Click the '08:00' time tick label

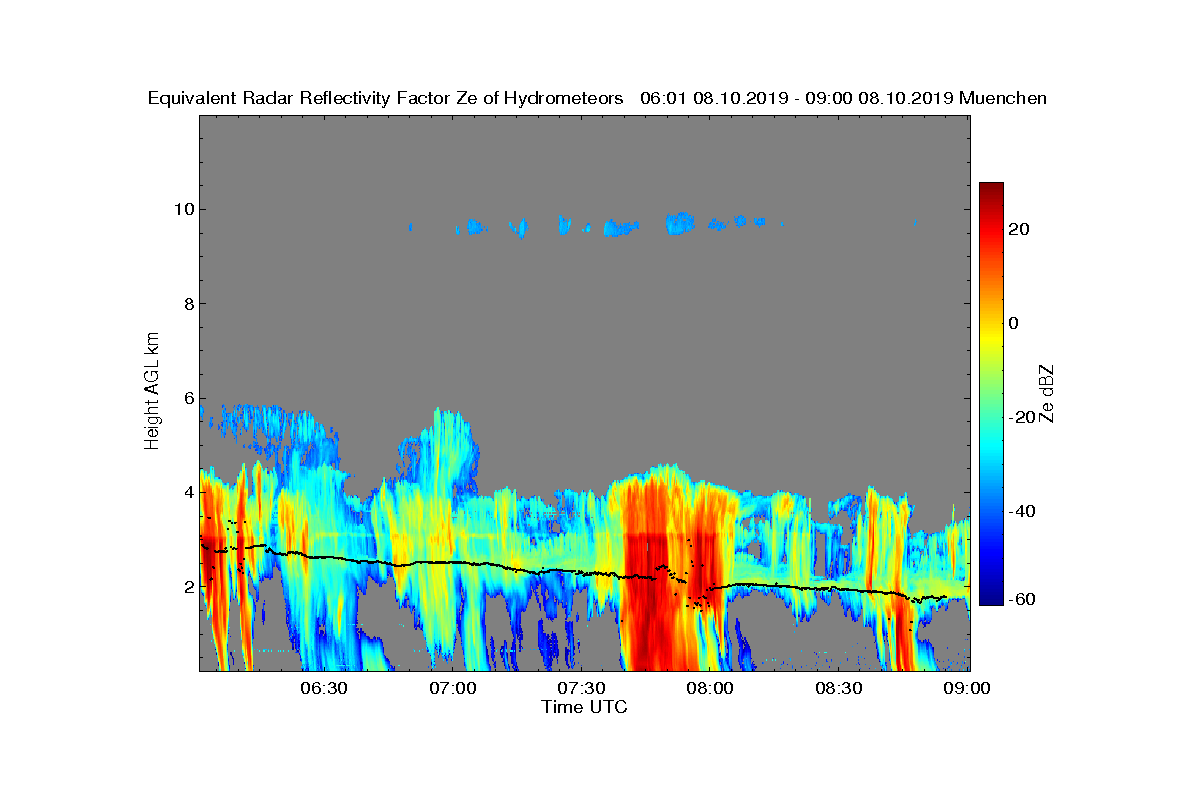710,689
